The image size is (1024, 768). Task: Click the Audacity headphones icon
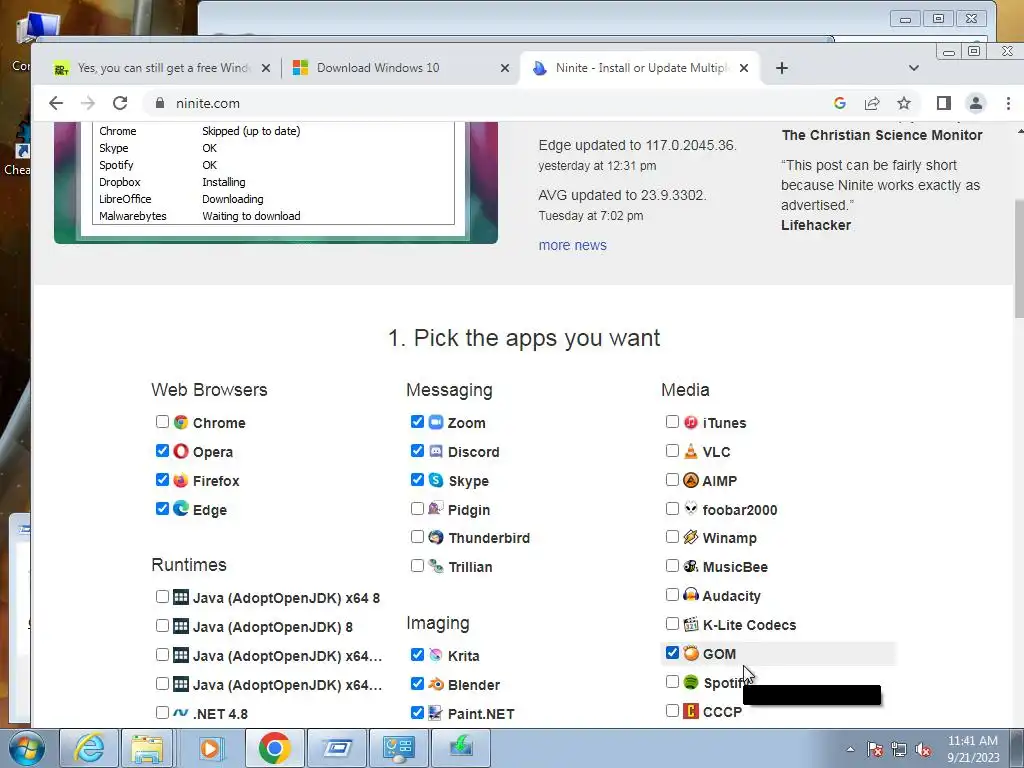tap(691, 595)
